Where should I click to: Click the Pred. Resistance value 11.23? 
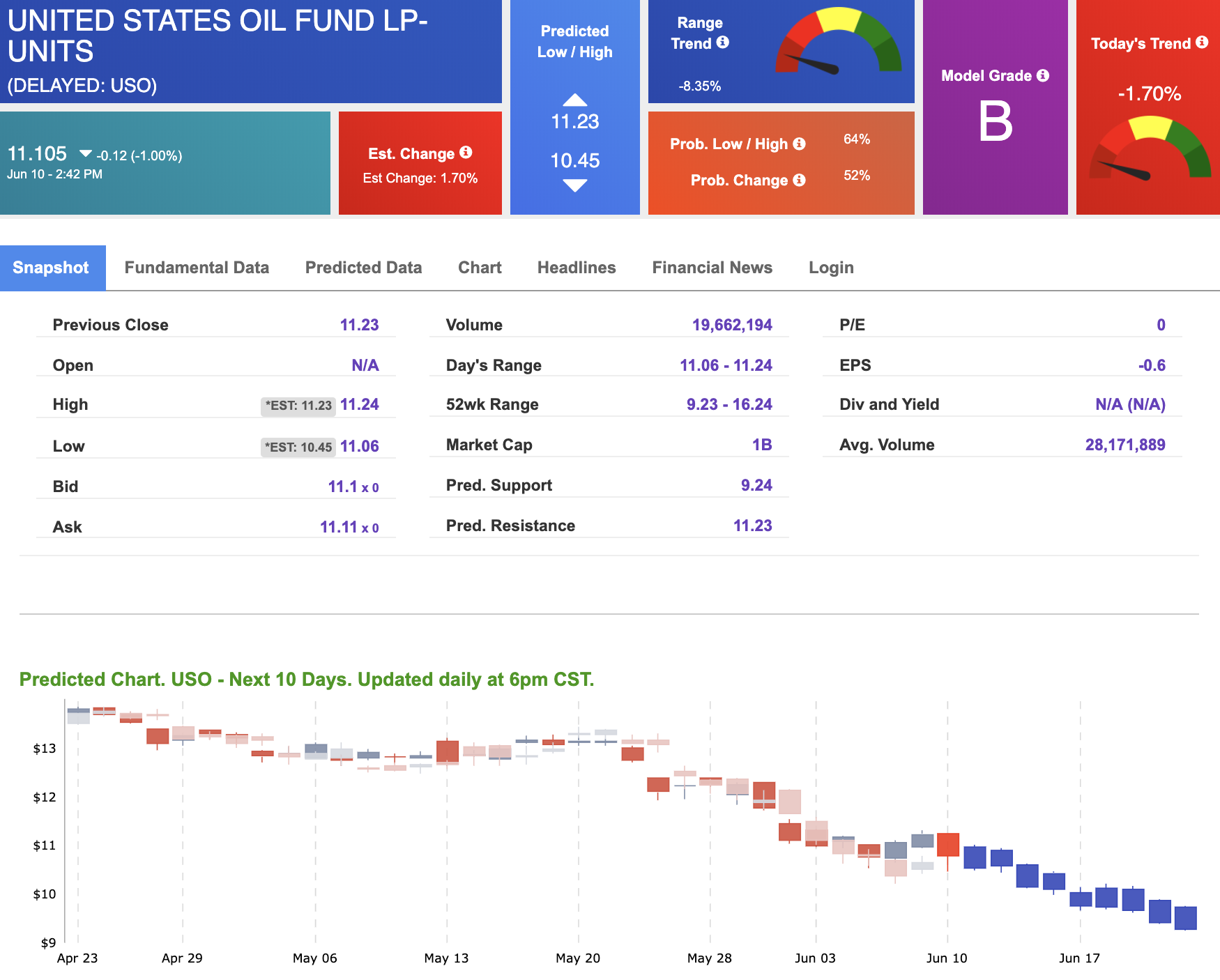tap(753, 526)
